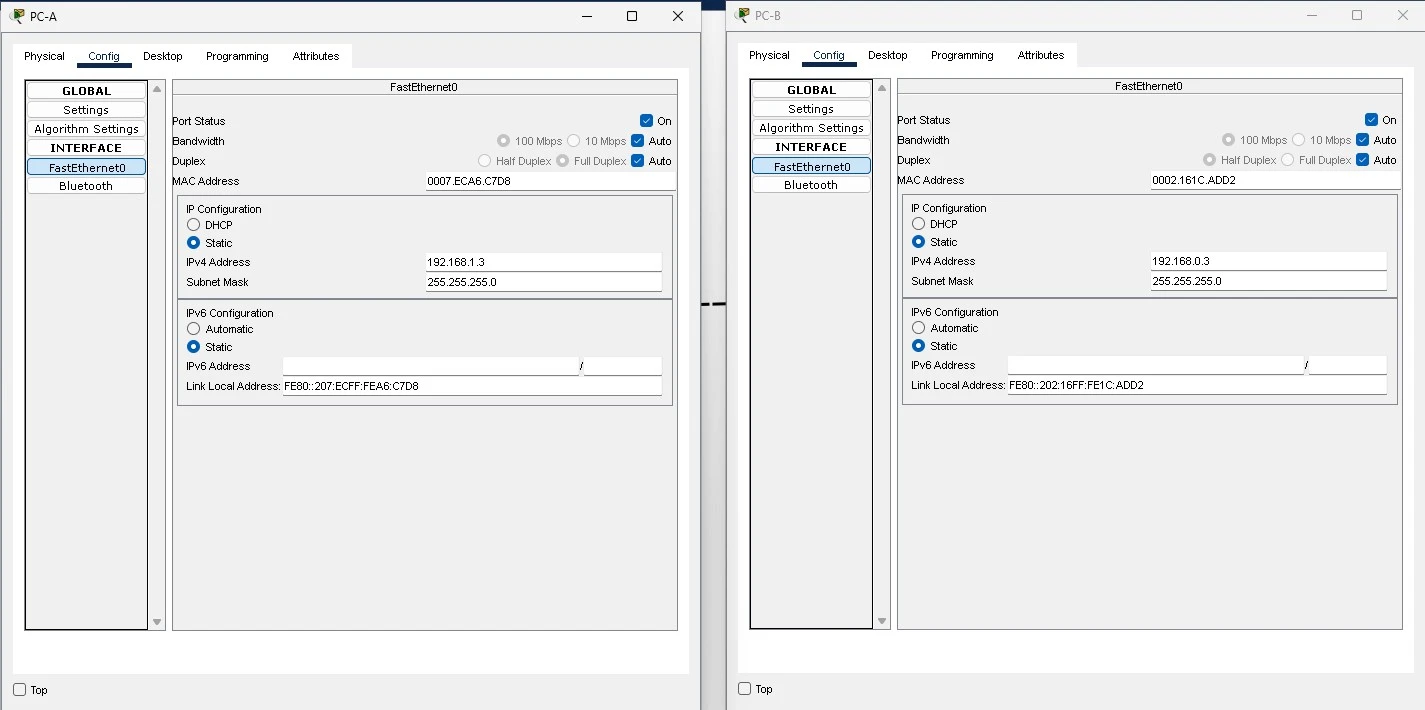Select Half Duplex option in PC-A
The width and height of the screenshot is (1425, 710).
click(485, 161)
